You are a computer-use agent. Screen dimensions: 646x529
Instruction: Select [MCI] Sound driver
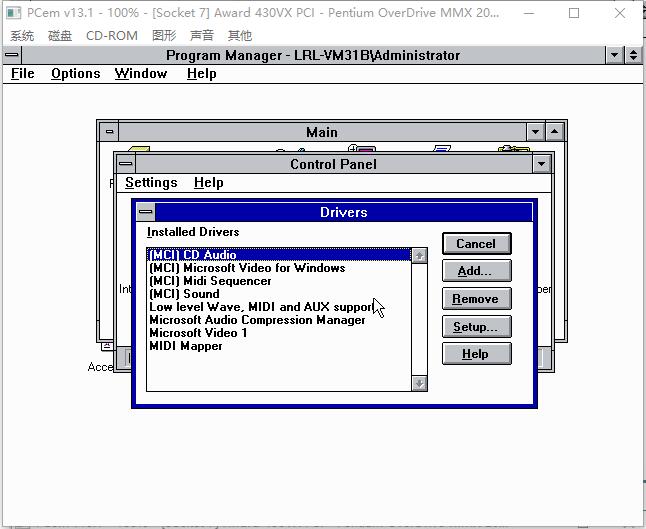[279, 294]
